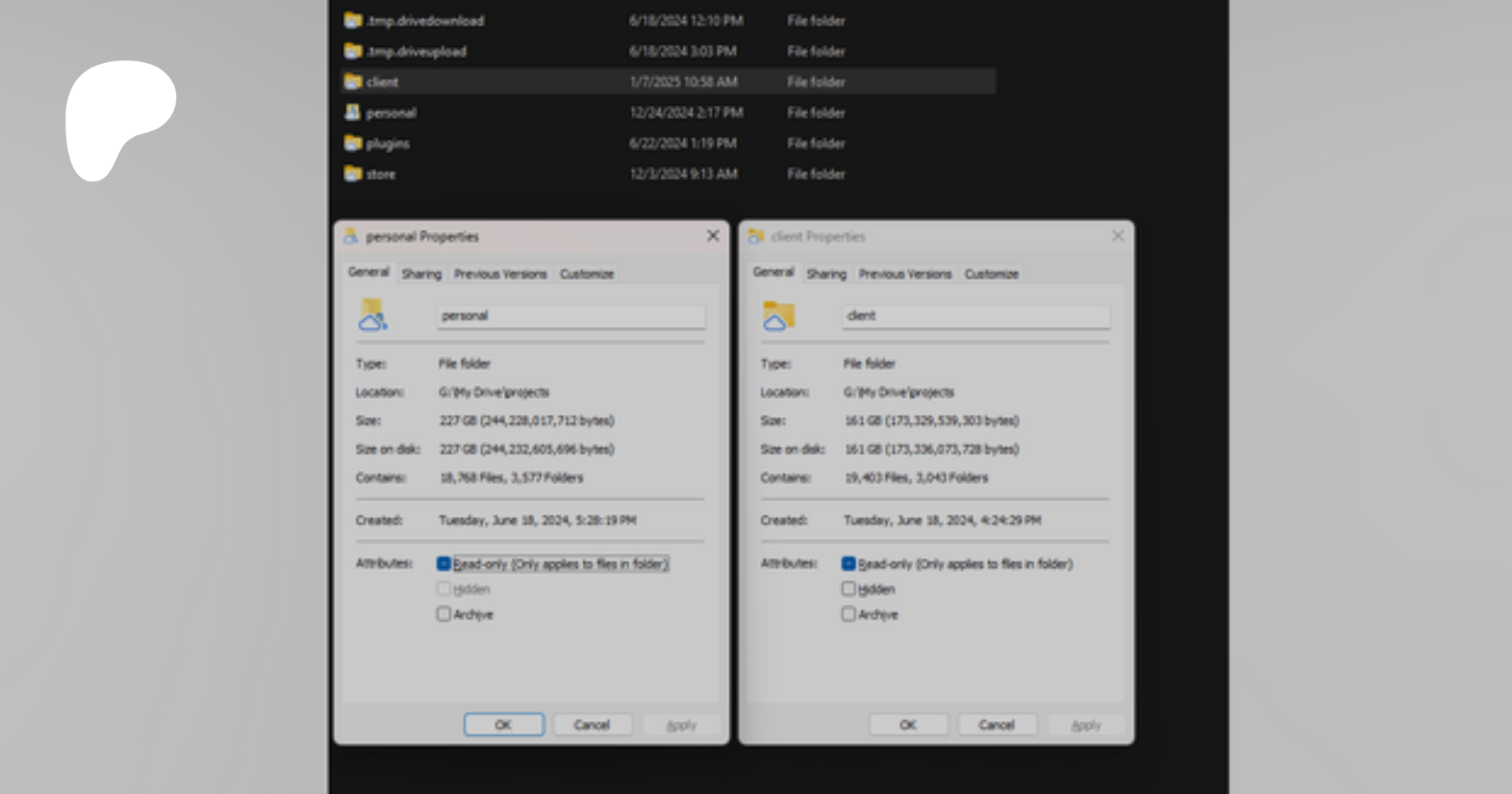Click the store folder icon

(x=353, y=174)
